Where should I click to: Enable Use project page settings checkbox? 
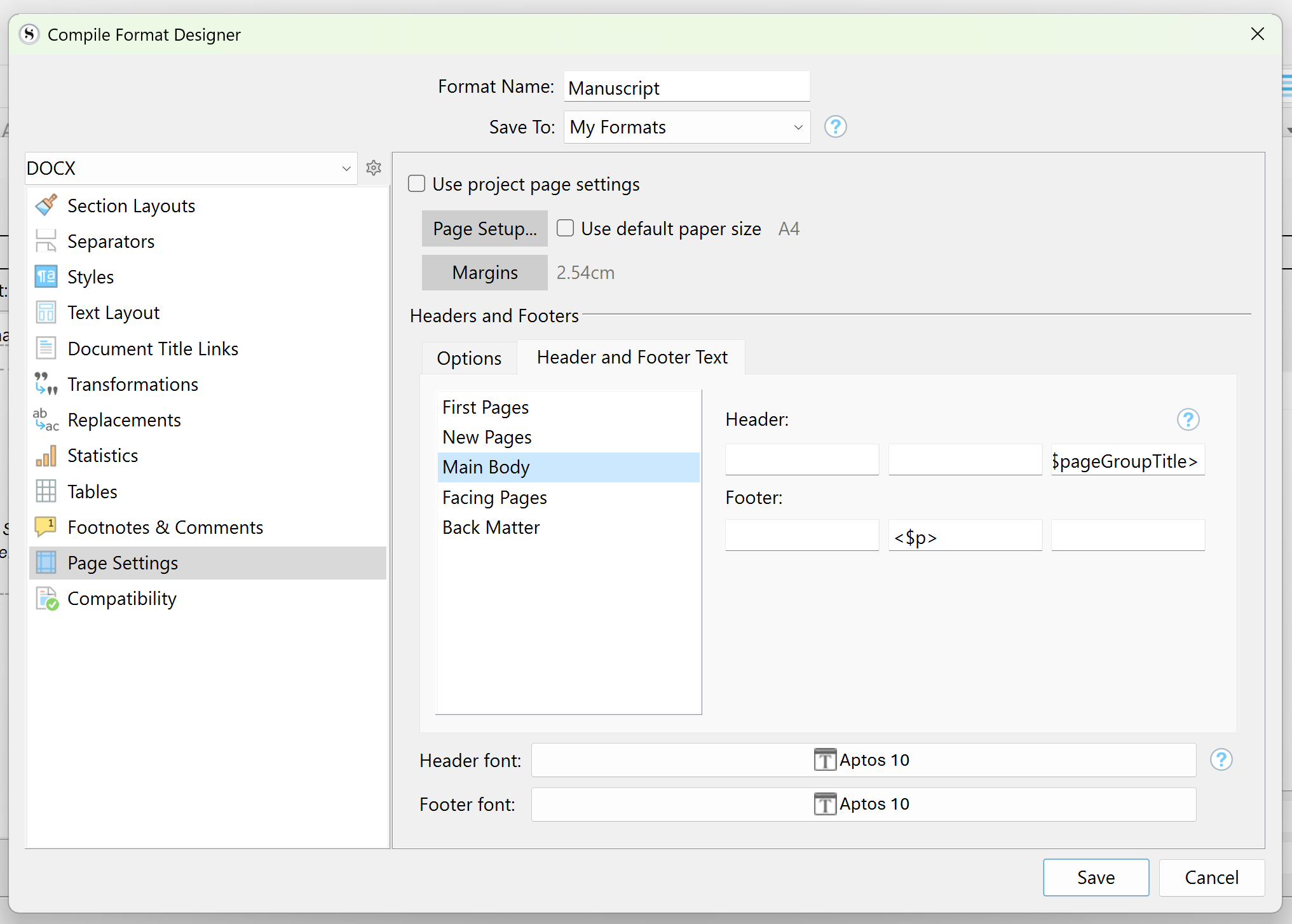pos(416,184)
